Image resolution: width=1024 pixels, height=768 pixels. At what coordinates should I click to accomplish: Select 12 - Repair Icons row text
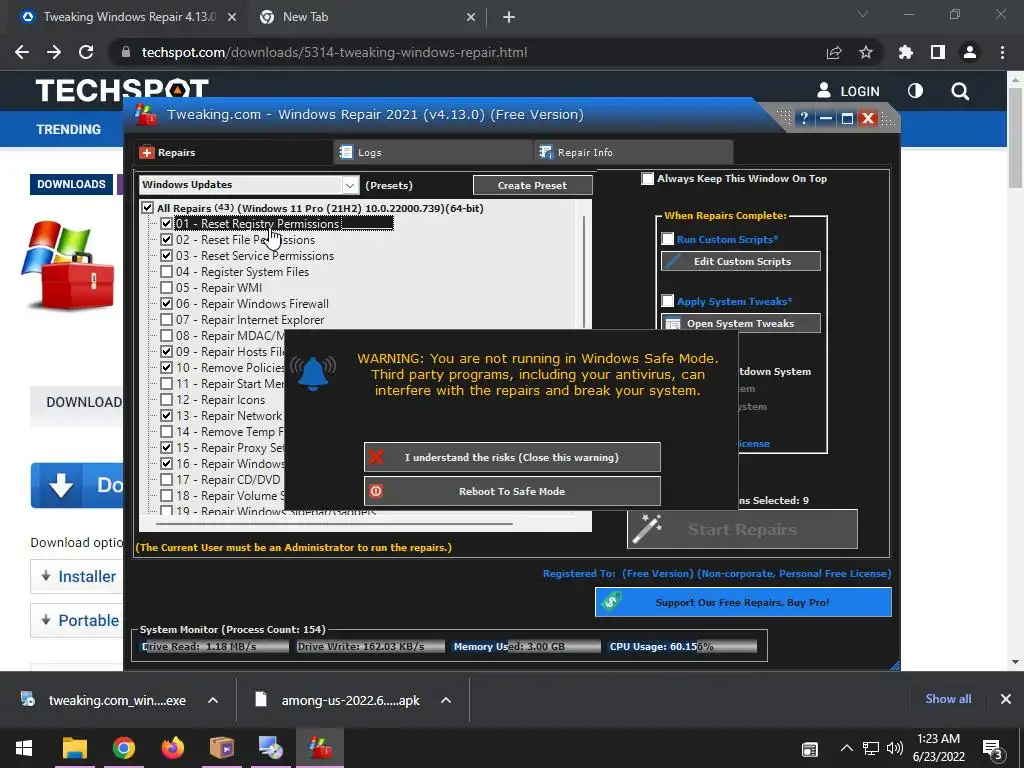pyautogui.click(x=221, y=400)
